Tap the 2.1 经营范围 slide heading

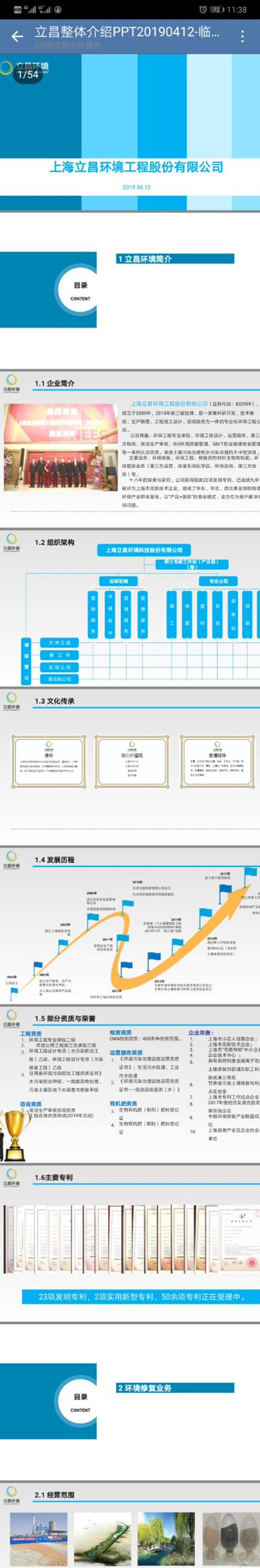(54, 1495)
